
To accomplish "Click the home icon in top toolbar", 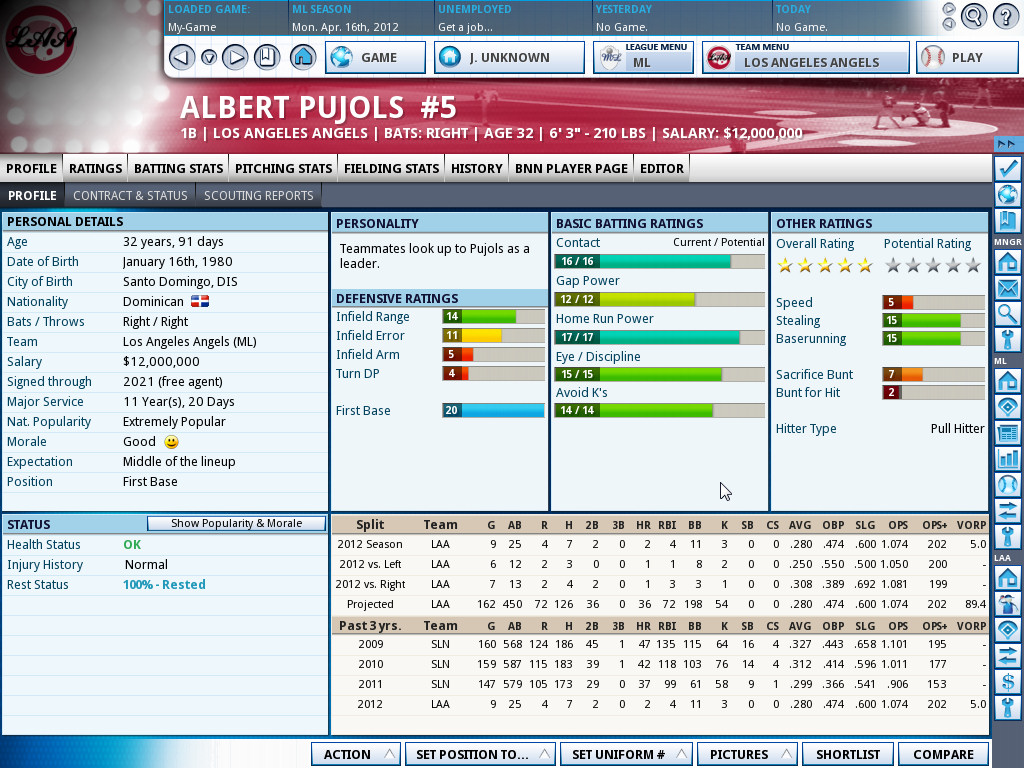I will point(302,57).
